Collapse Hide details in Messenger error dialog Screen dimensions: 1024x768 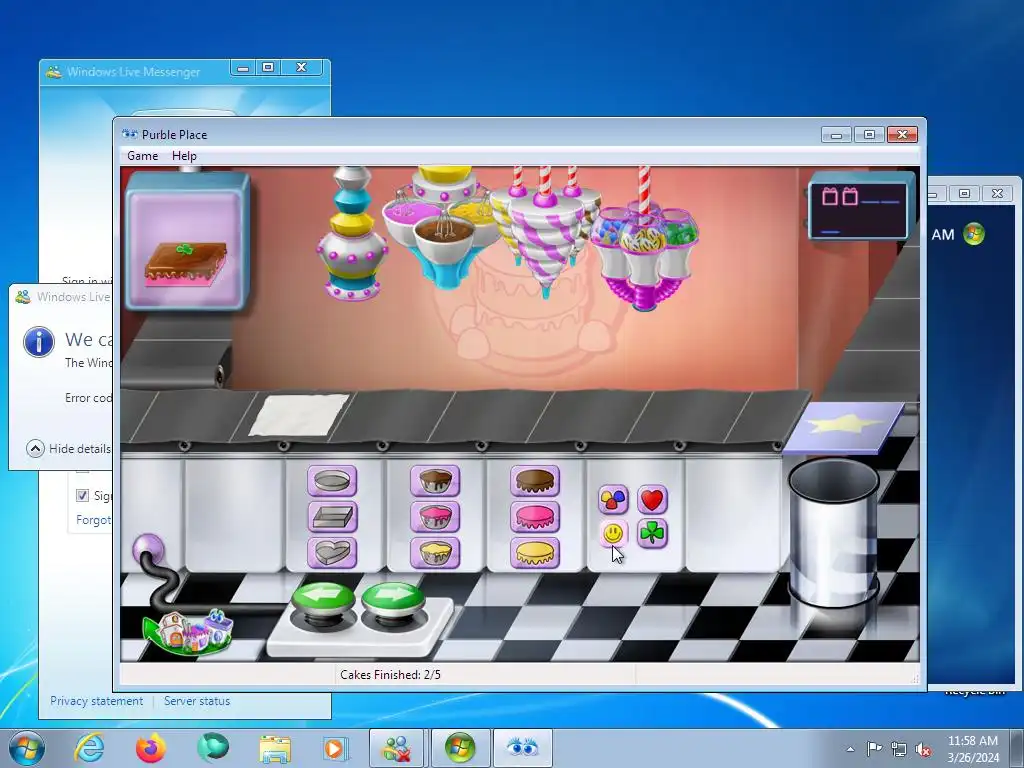(69, 449)
